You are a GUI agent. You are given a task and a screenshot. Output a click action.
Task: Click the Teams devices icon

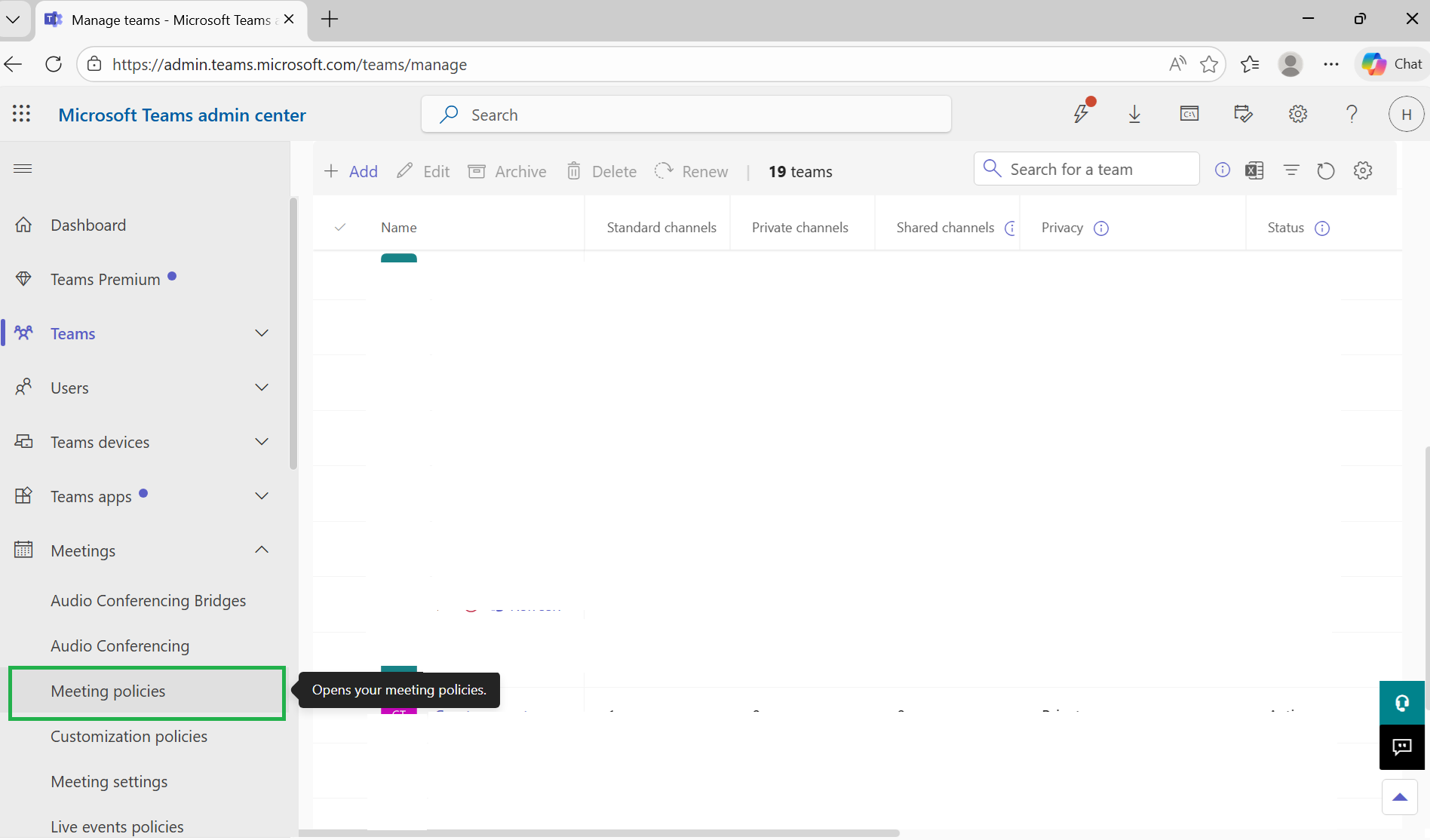coord(23,441)
